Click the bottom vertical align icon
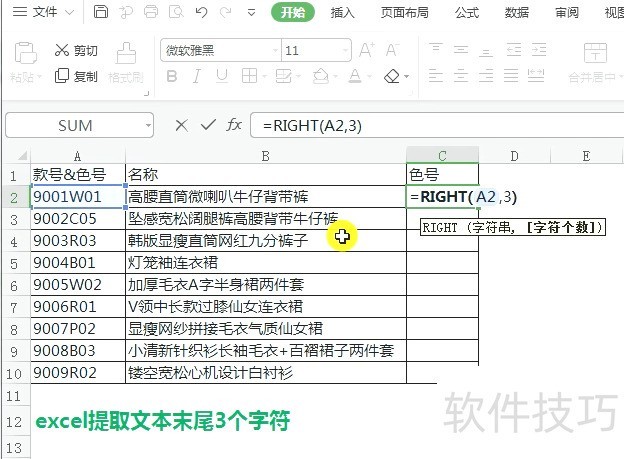The width and height of the screenshot is (624, 459). (x=486, y=50)
